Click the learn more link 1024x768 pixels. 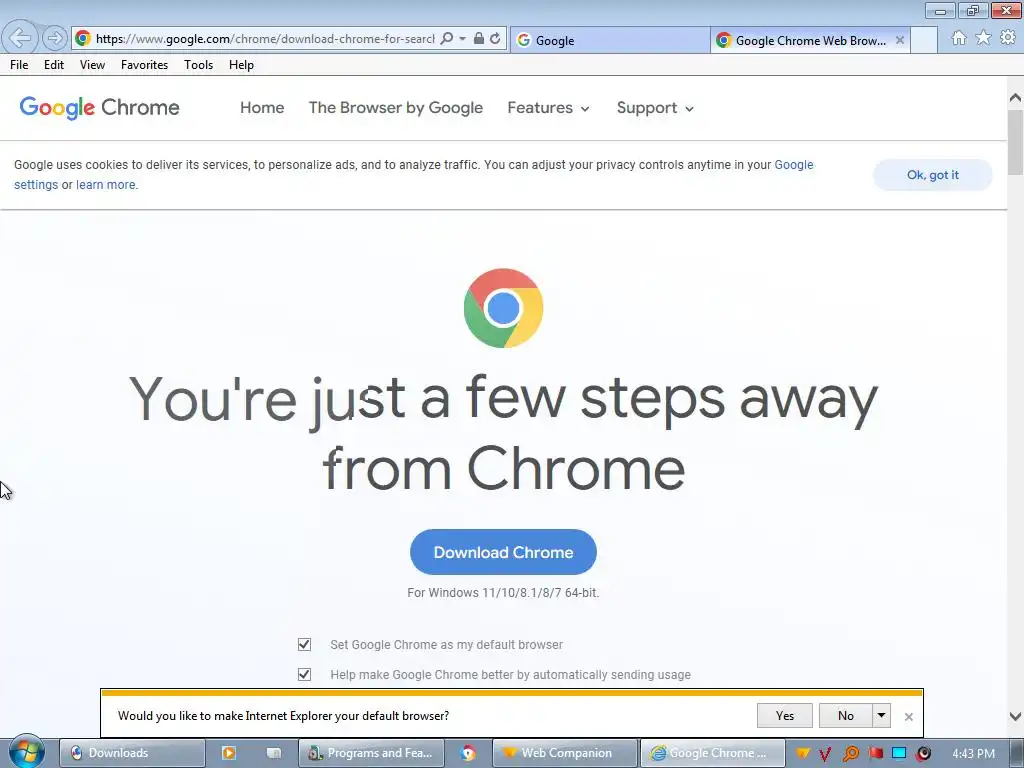pyautogui.click(x=106, y=185)
